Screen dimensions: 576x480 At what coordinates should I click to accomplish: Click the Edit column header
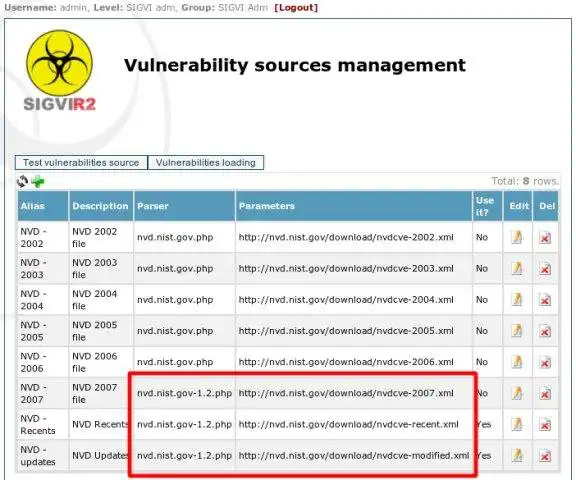click(x=518, y=206)
